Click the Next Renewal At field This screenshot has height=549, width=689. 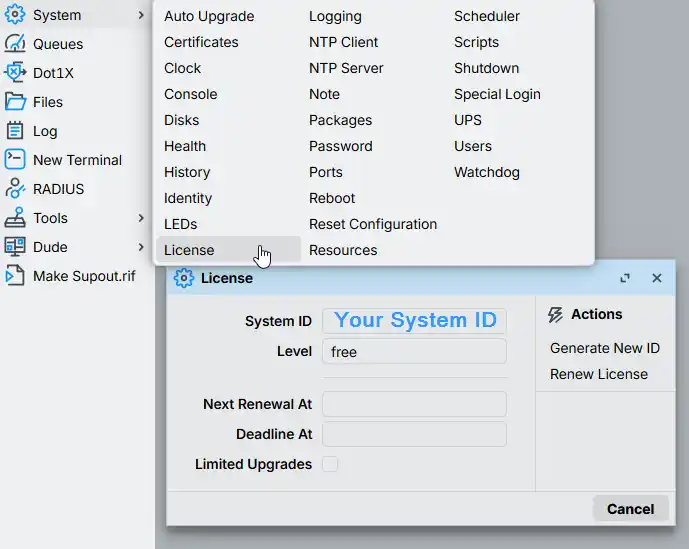point(414,404)
